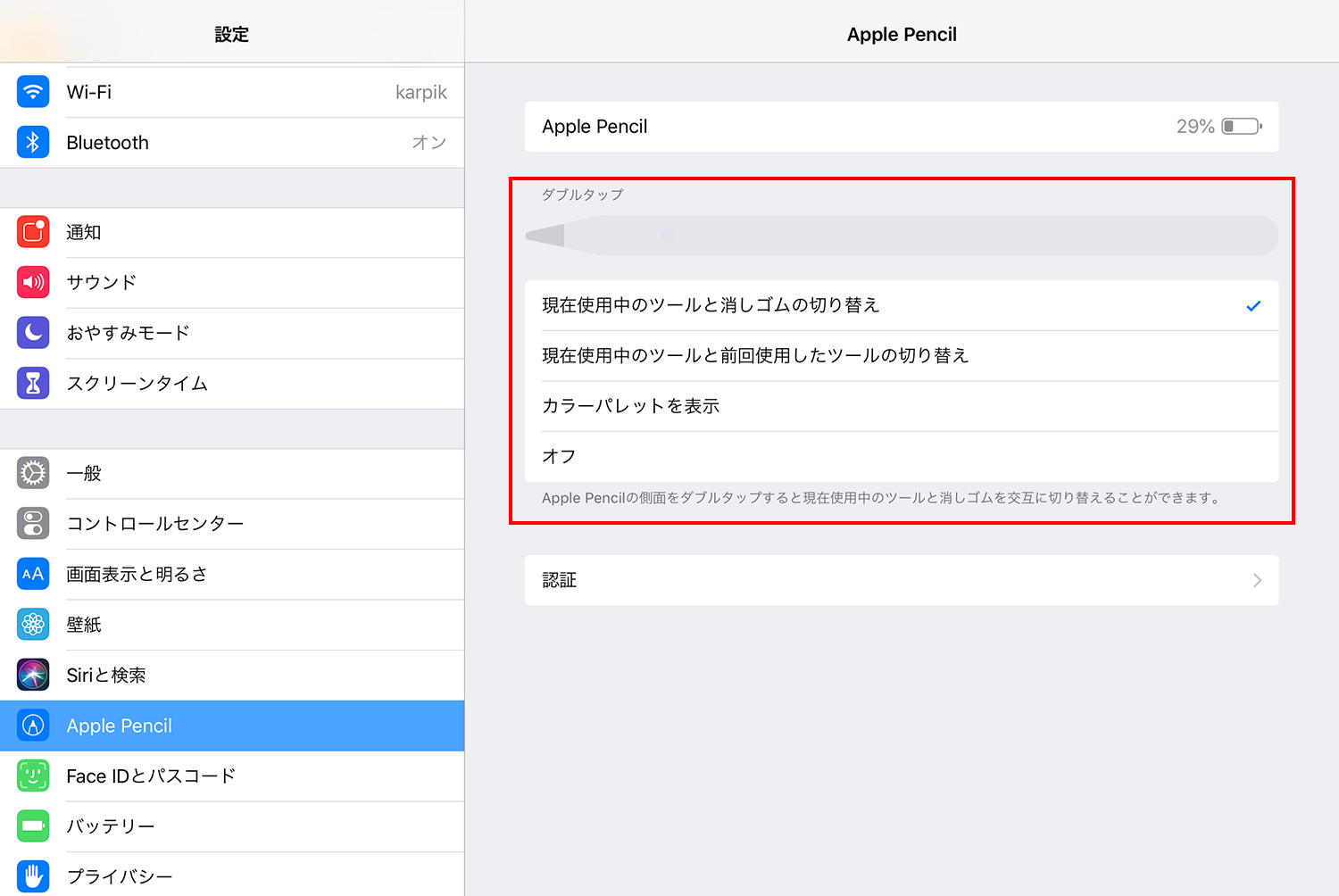Open Face IDとパスコード settings
The height and width of the screenshot is (896, 1339).
232,776
